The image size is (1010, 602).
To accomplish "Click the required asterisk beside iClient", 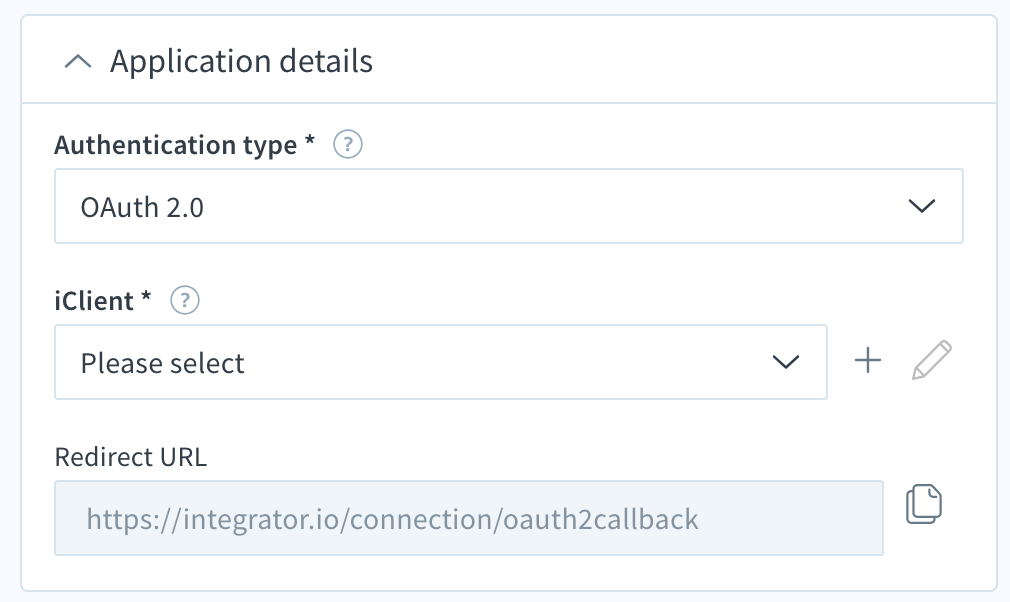I will point(146,296).
